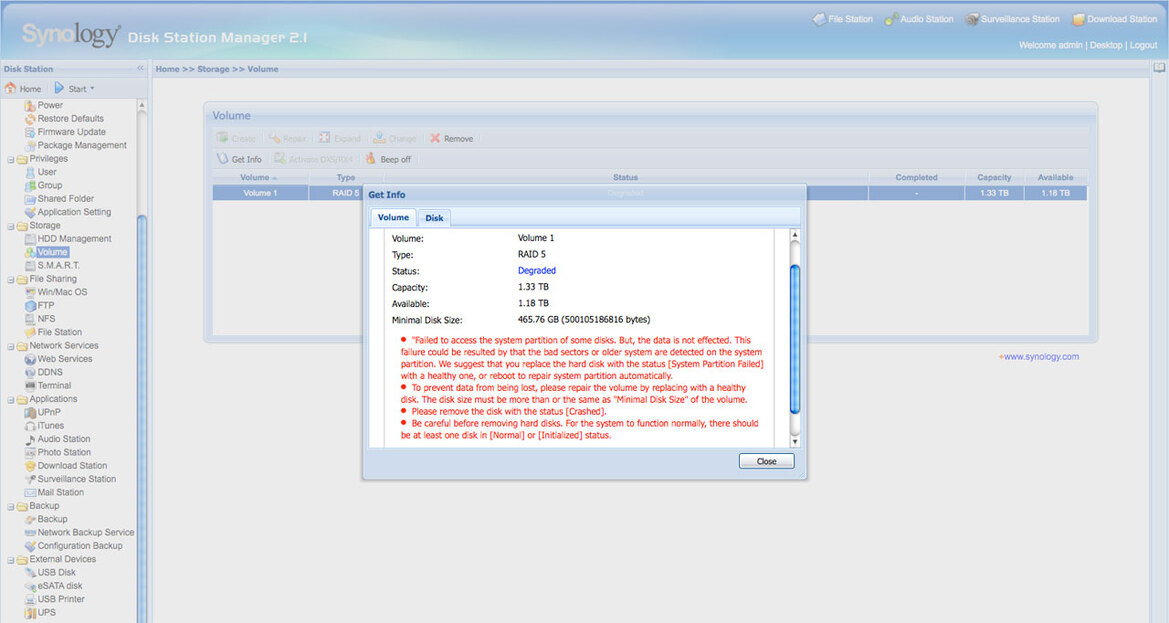Collapse the File Sharing tree folder
This screenshot has height=623, width=1169.
10,280
